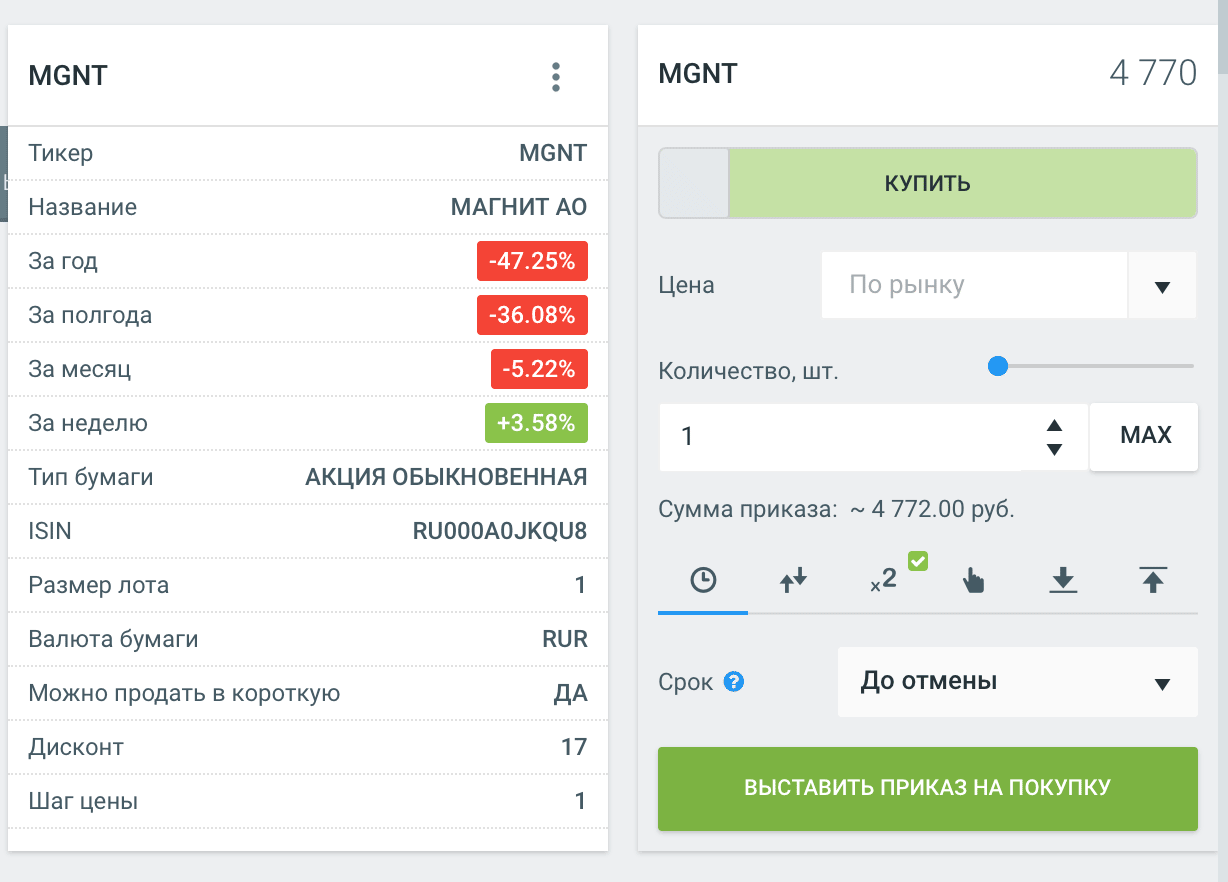1228x882 pixels.
Task: Select the upward arrow to line icon
Action: (x=1153, y=580)
